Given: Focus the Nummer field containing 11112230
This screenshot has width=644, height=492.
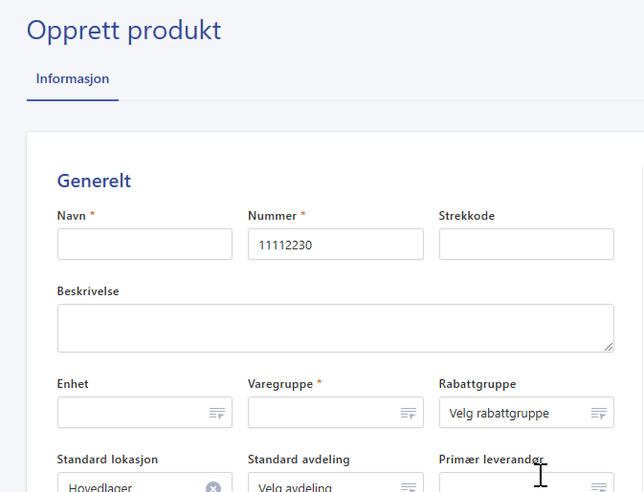Looking at the screenshot, I should point(335,244).
